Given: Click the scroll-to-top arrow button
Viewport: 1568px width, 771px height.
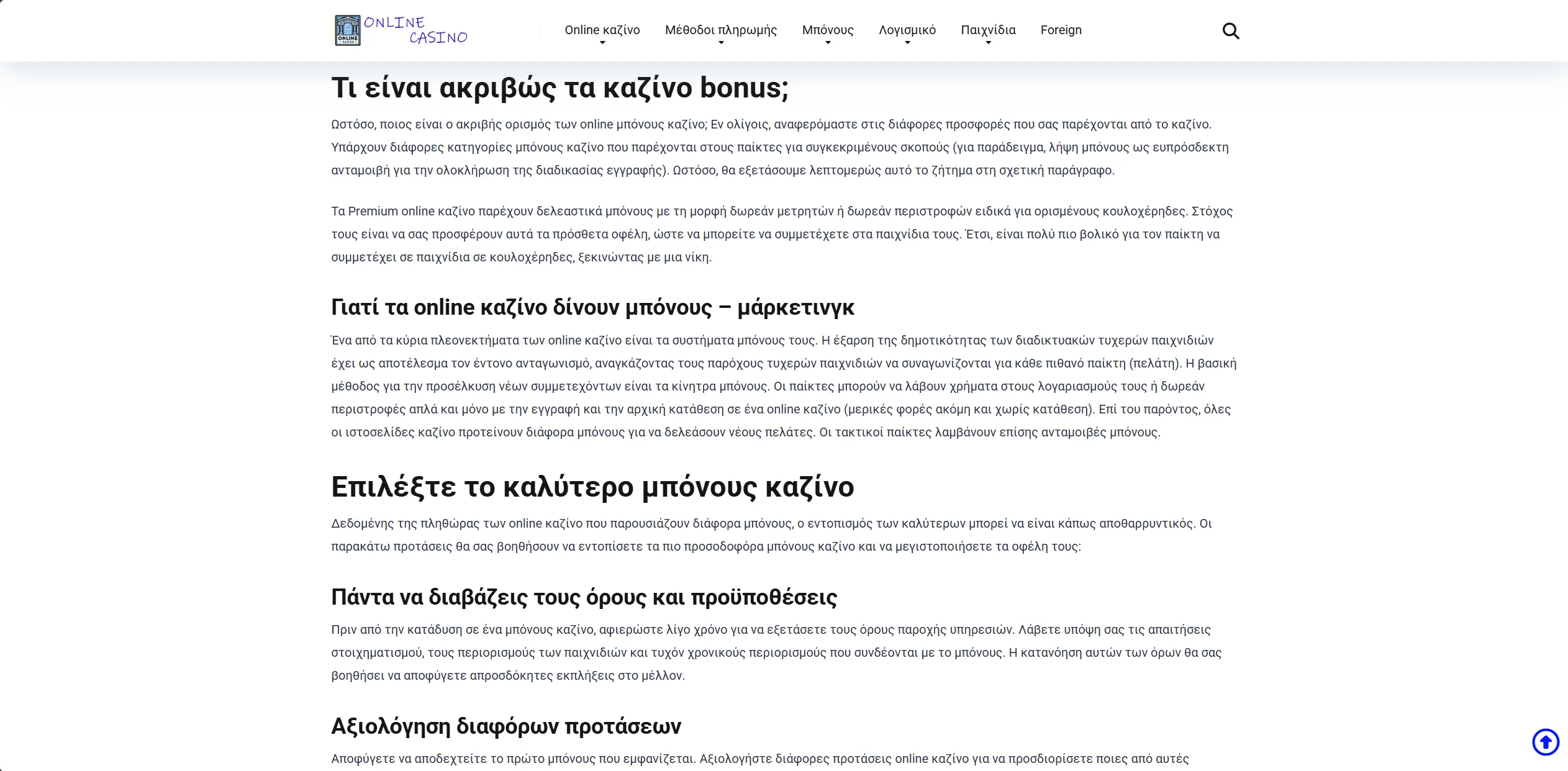Looking at the screenshot, I should pyautogui.click(x=1546, y=742).
